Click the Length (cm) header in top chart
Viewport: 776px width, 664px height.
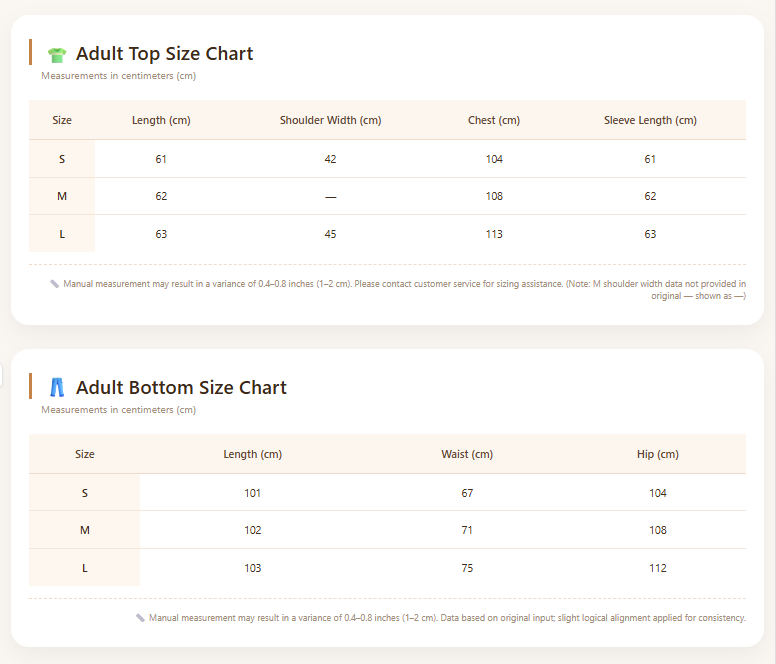161,120
